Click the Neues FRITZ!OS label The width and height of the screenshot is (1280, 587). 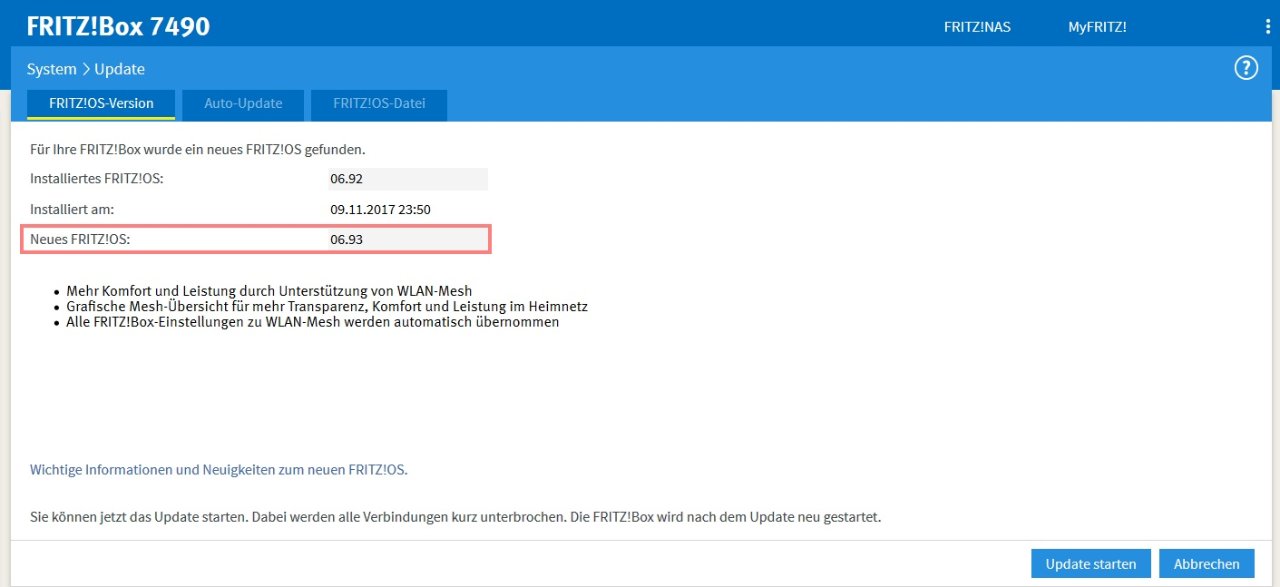pos(80,240)
